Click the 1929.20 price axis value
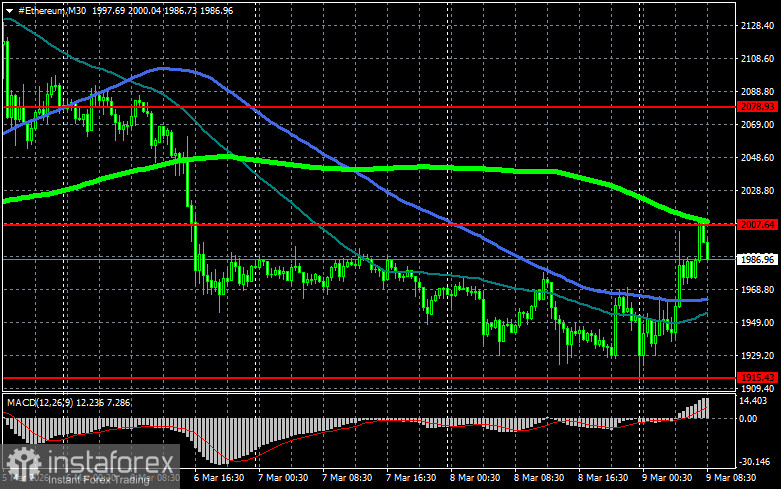The height and width of the screenshot is (489, 781). click(758, 356)
